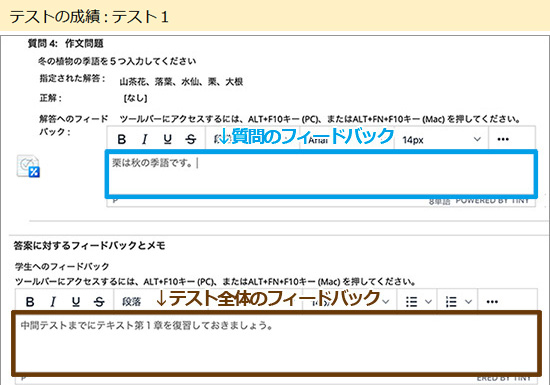Expand numbered list style options

(x=468, y=302)
